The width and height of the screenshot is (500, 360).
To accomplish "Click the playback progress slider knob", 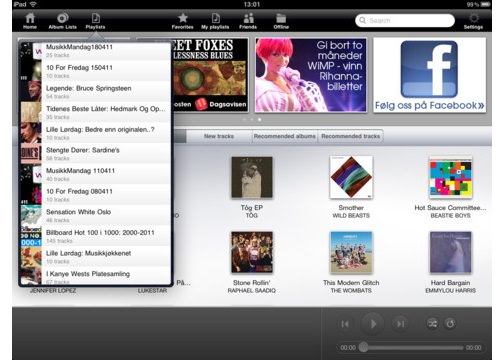I will click(x=364, y=347).
